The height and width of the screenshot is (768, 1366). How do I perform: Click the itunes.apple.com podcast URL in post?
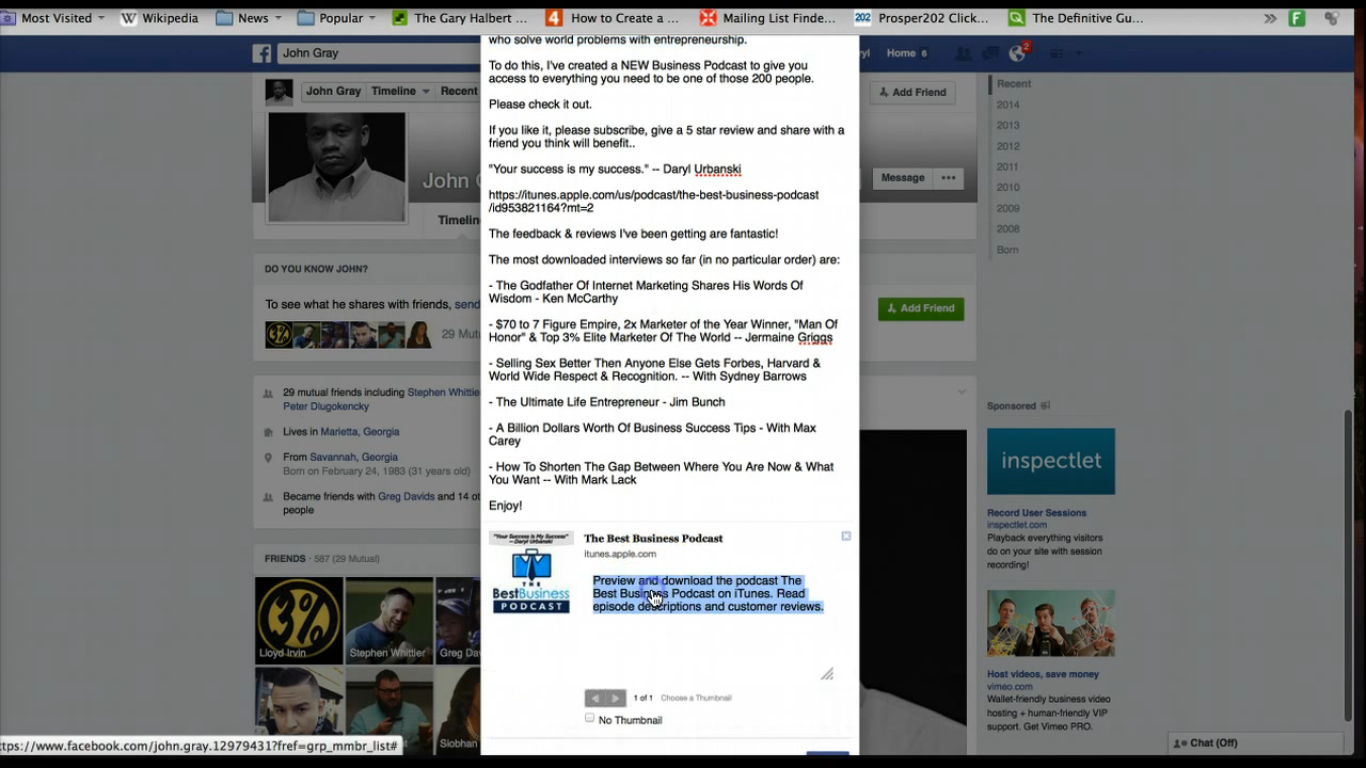click(653, 201)
